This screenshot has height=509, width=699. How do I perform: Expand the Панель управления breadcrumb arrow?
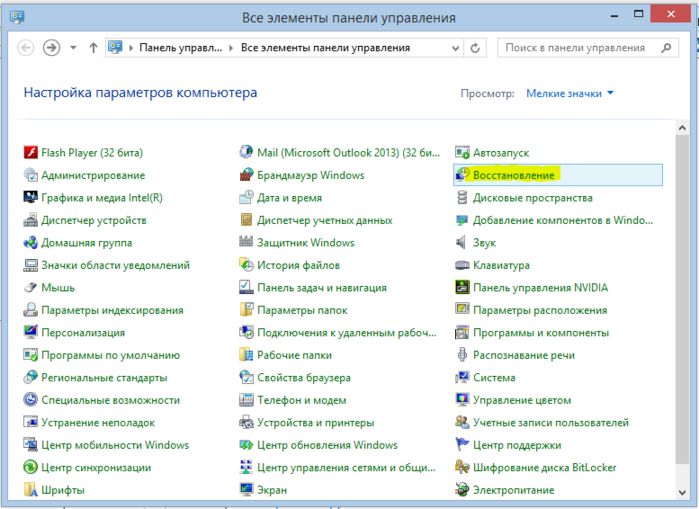pyautogui.click(x=230, y=48)
